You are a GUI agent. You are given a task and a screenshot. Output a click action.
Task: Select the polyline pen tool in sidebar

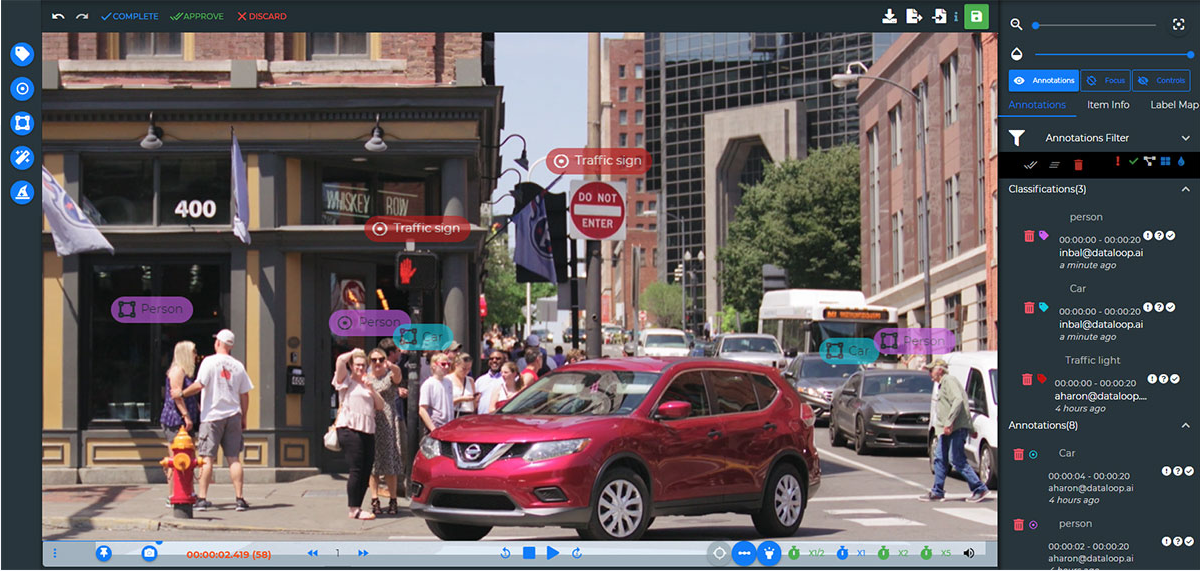[x=22, y=192]
